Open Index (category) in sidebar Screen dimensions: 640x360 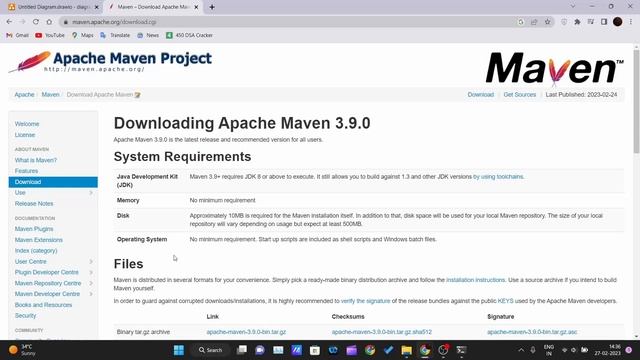click(x=36, y=251)
